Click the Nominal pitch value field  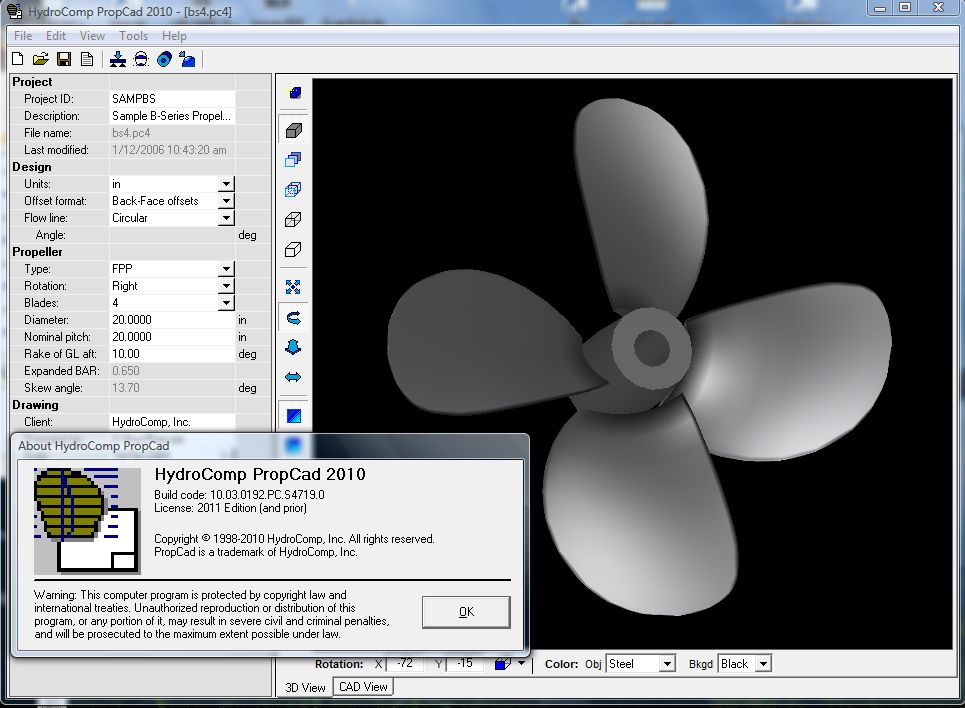[x=172, y=337]
